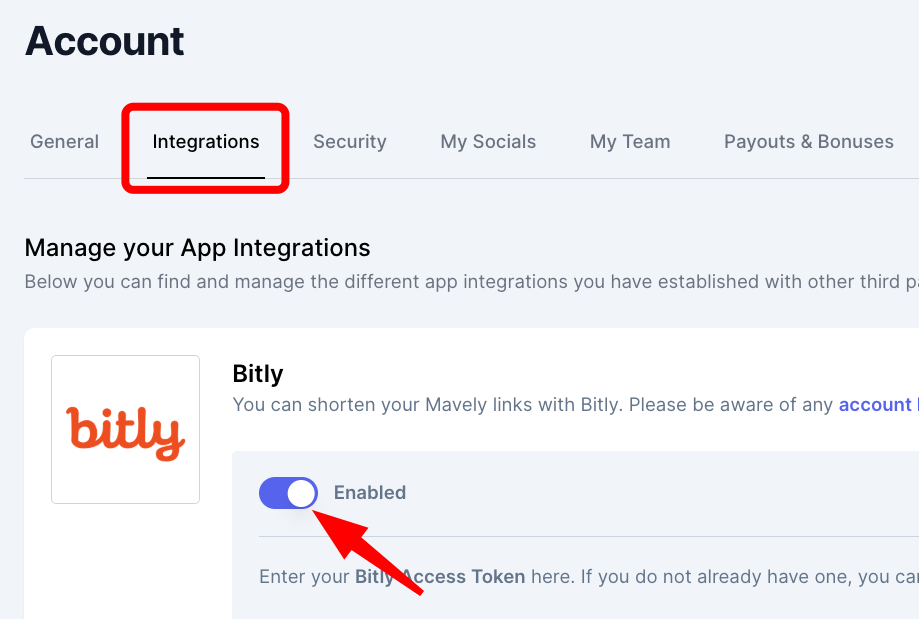Screen dimensions: 919x619
Task: Click the underline beneath the Integrations tab
Action: click(206, 177)
